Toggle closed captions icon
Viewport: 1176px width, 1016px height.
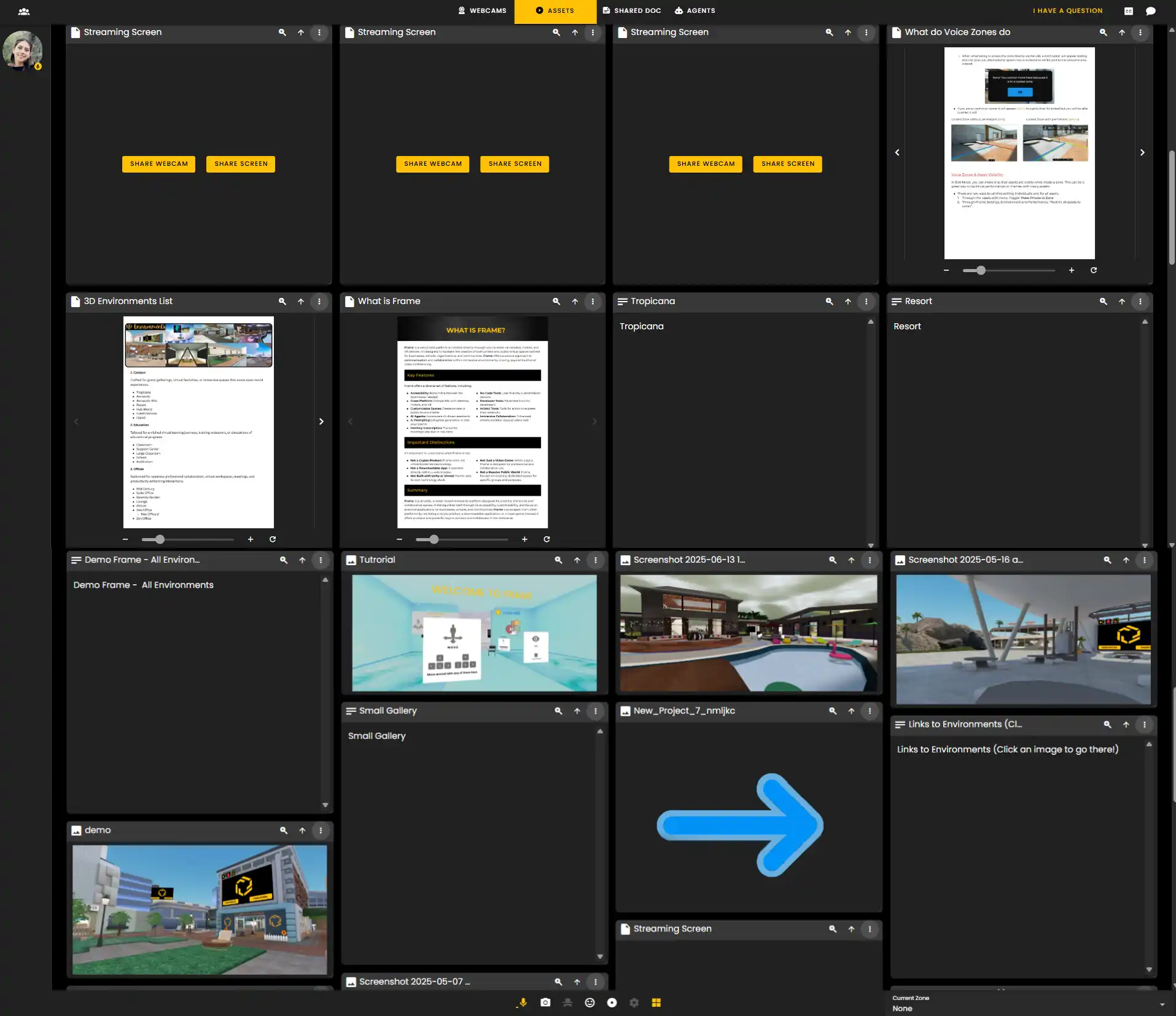click(x=1128, y=11)
